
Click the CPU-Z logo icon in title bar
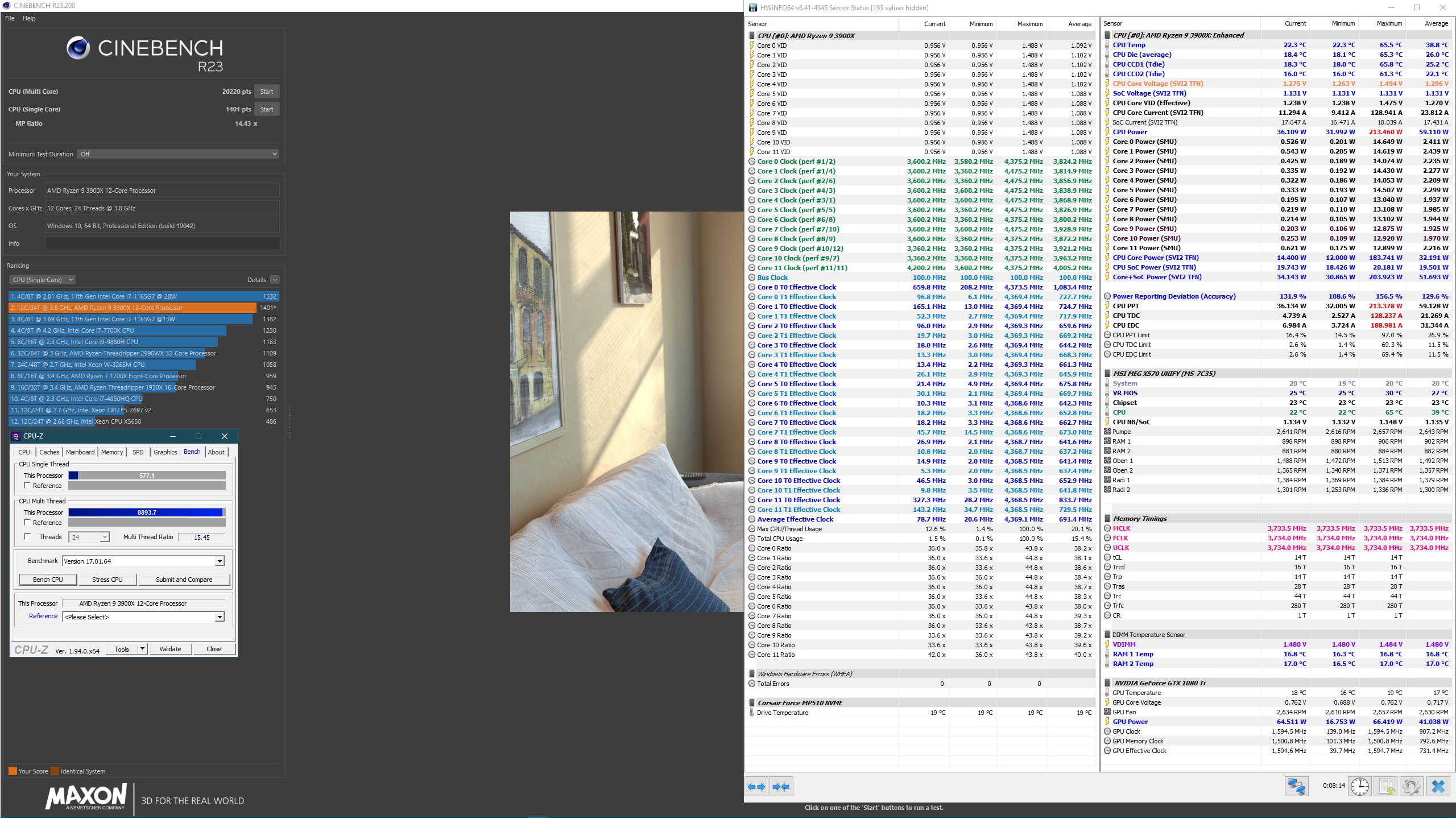pos(16,436)
